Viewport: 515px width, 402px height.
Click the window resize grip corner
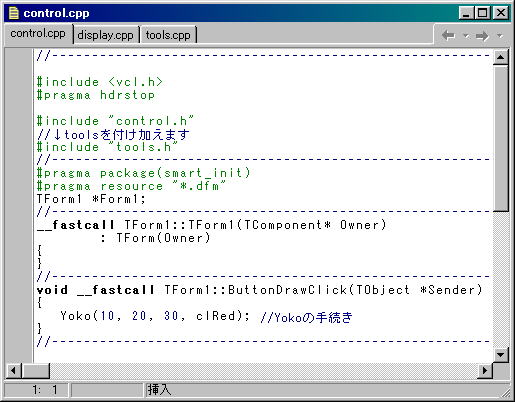[506, 393]
